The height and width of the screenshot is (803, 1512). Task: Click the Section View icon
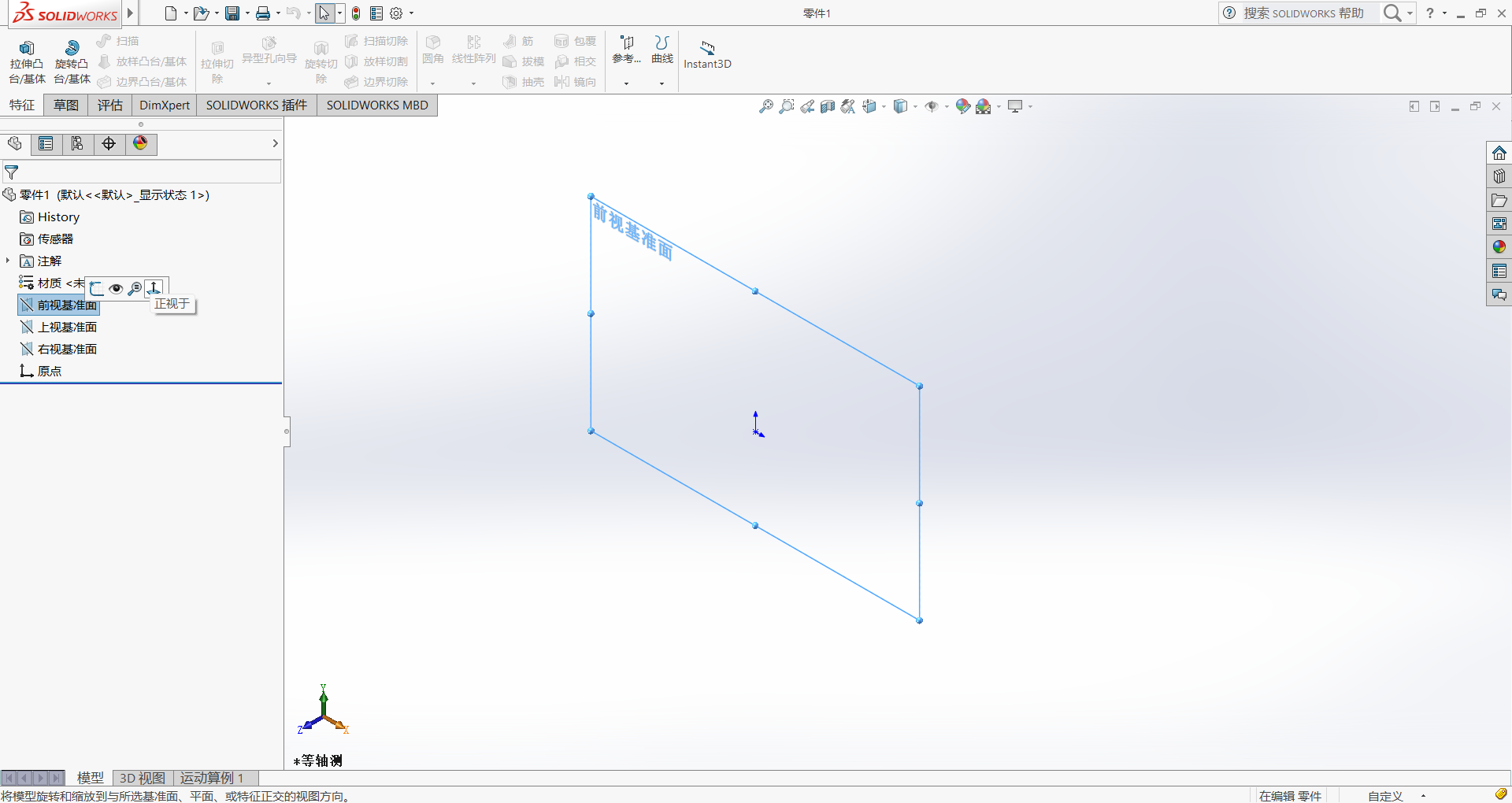click(827, 106)
